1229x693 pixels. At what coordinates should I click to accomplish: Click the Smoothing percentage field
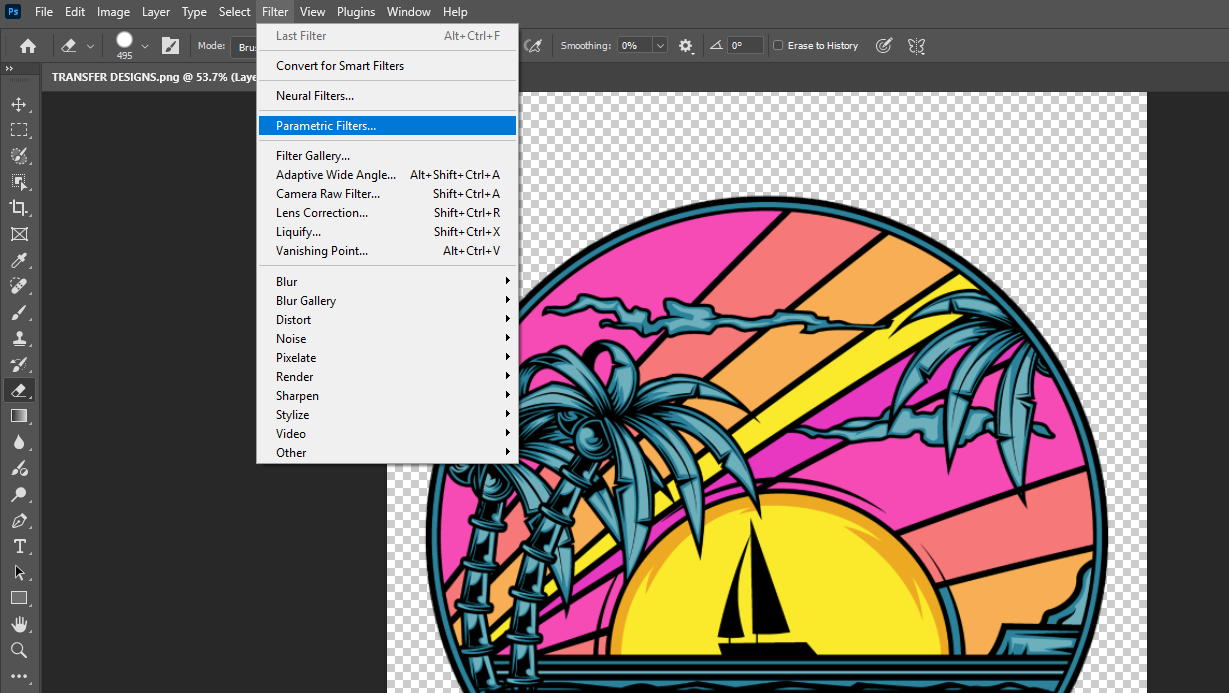click(x=635, y=45)
